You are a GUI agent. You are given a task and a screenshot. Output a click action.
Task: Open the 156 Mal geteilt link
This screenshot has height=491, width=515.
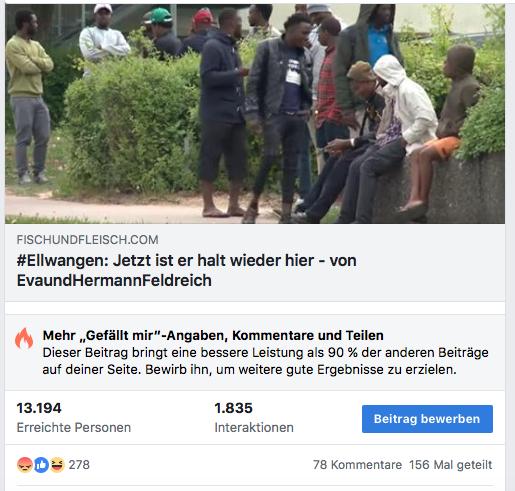(451, 465)
